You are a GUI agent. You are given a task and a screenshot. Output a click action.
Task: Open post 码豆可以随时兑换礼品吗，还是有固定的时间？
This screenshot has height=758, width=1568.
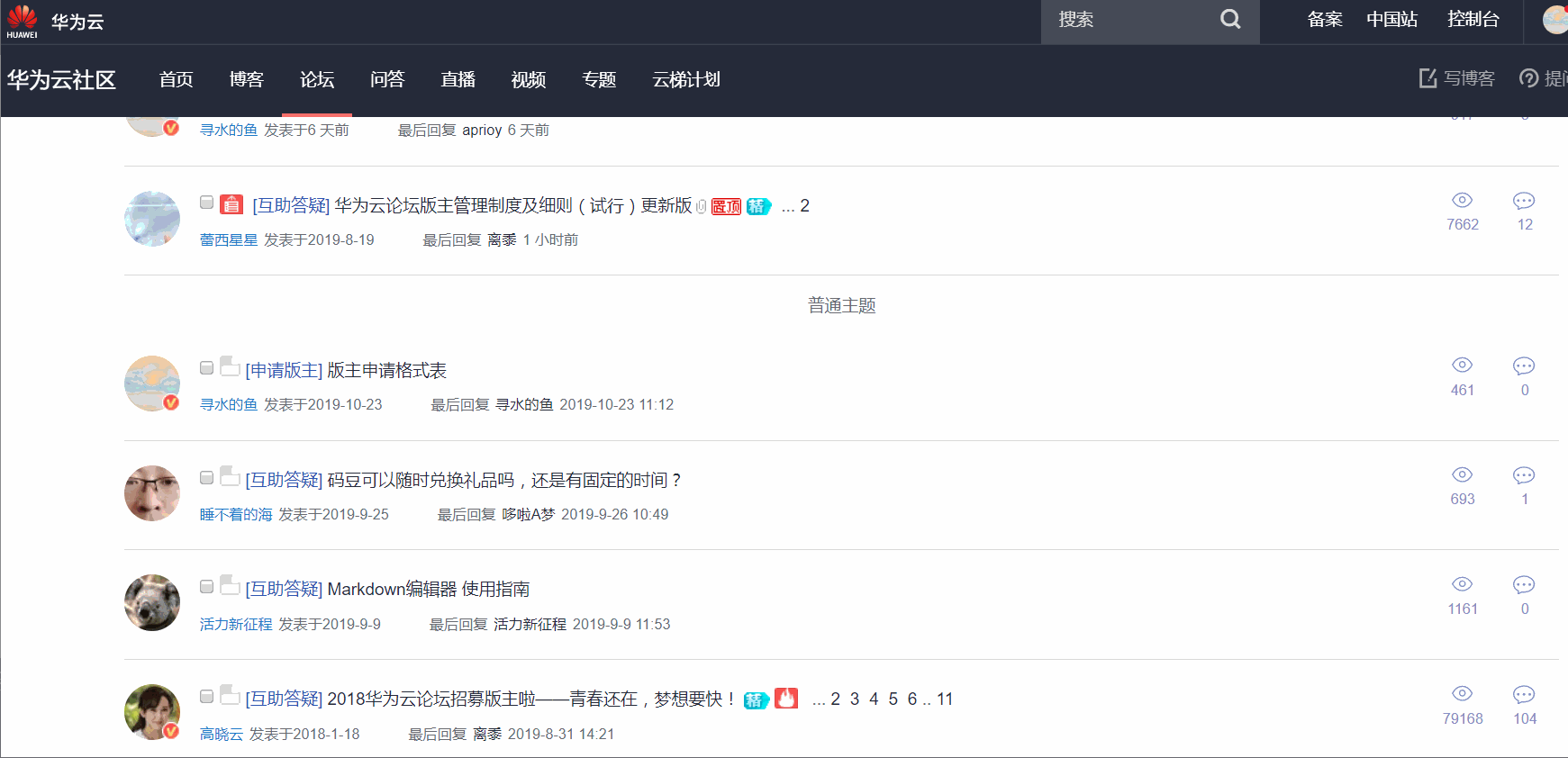(x=504, y=480)
